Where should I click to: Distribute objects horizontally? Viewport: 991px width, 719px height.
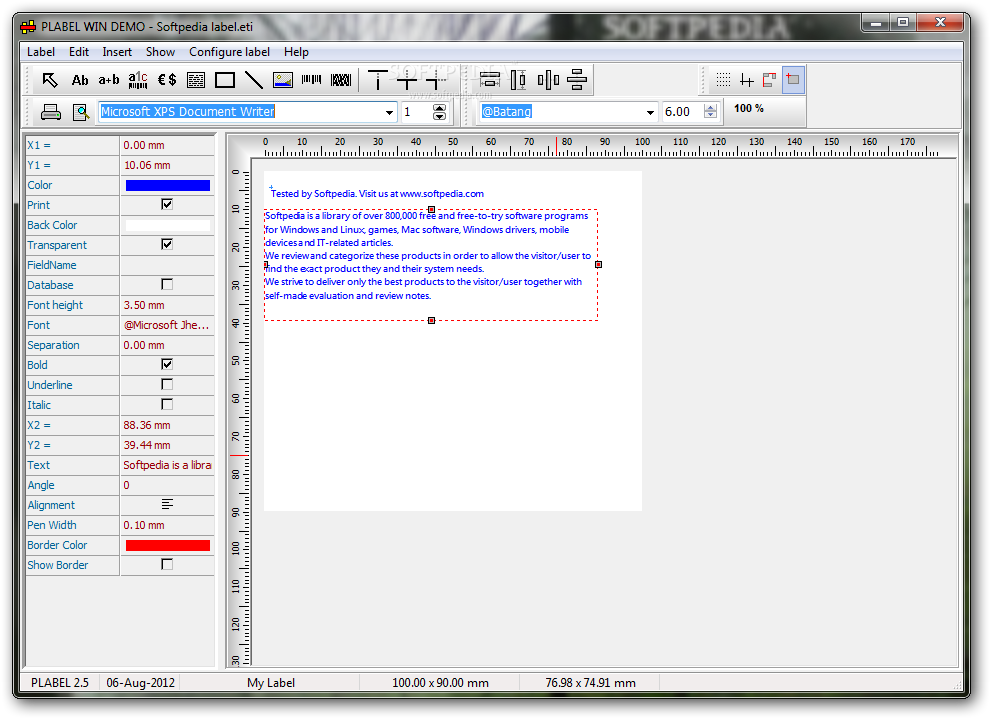point(548,80)
